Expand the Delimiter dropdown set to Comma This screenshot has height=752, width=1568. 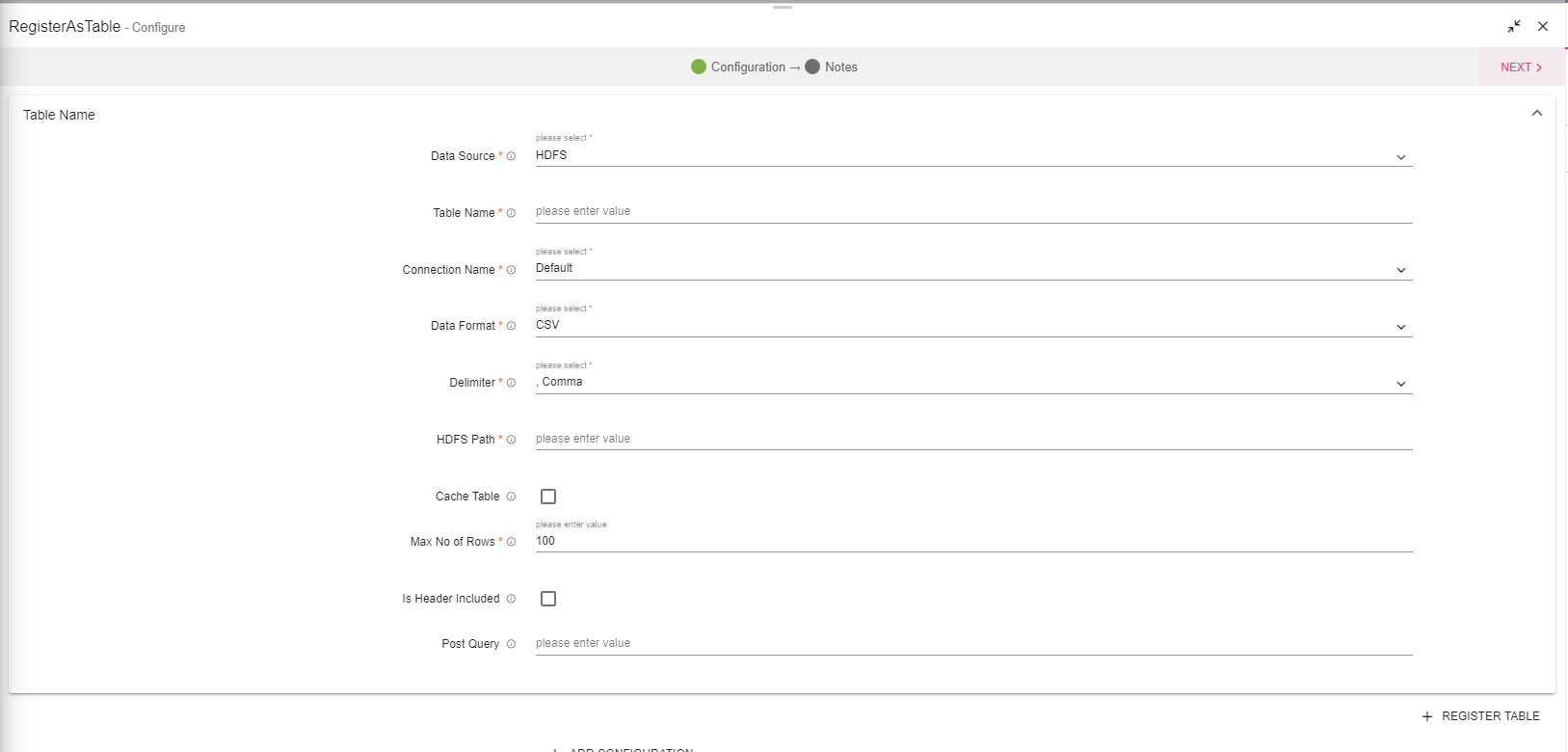click(973, 383)
